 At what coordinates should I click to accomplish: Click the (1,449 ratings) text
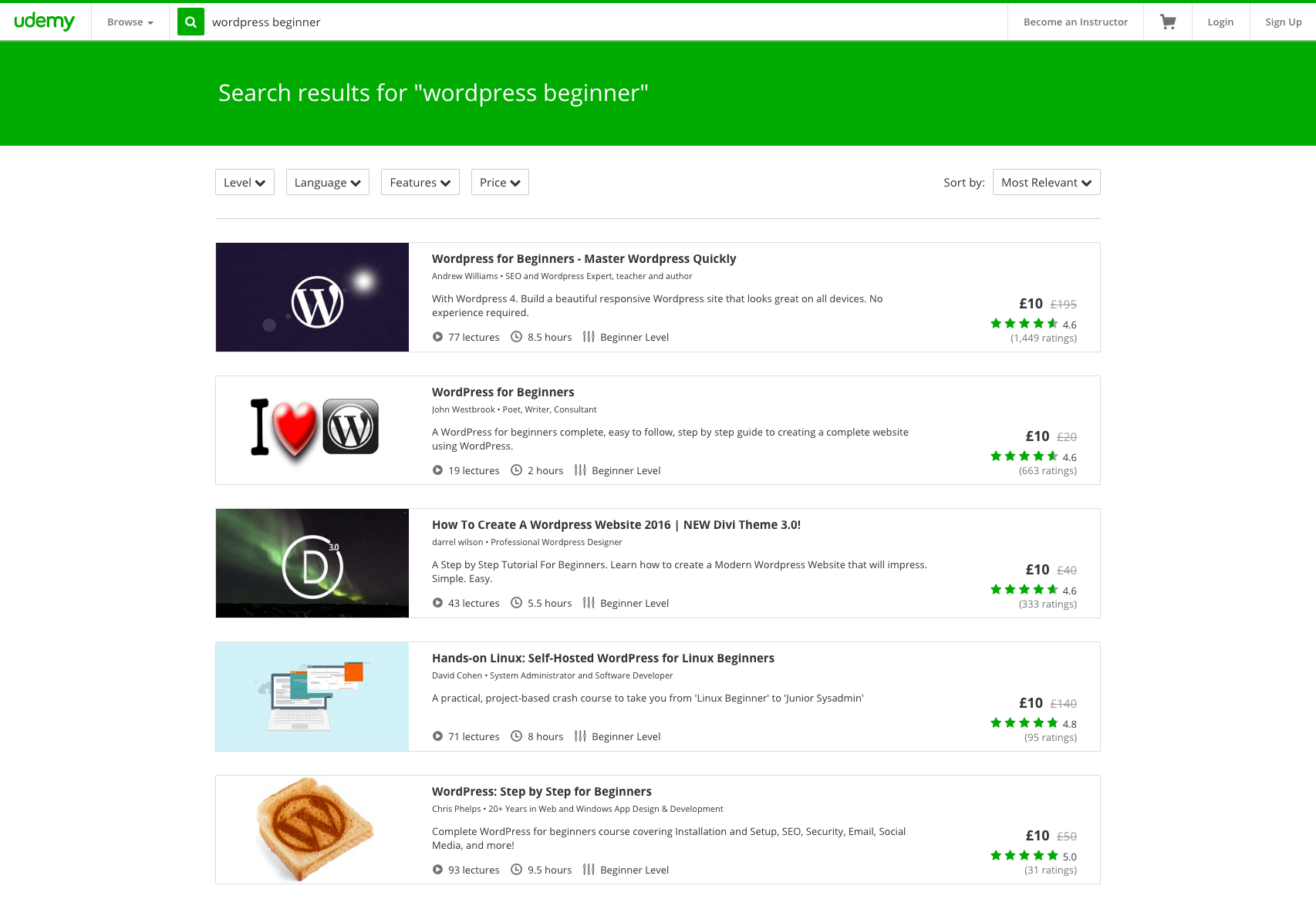(x=1044, y=338)
